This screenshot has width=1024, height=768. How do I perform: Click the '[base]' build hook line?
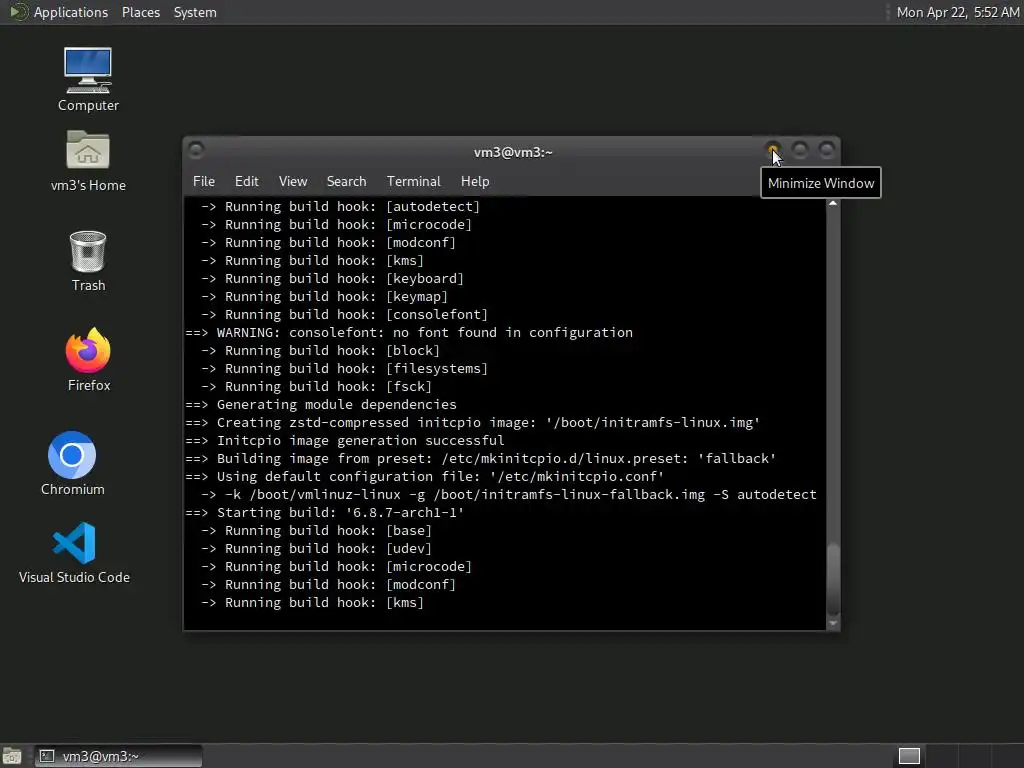click(x=316, y=530)
